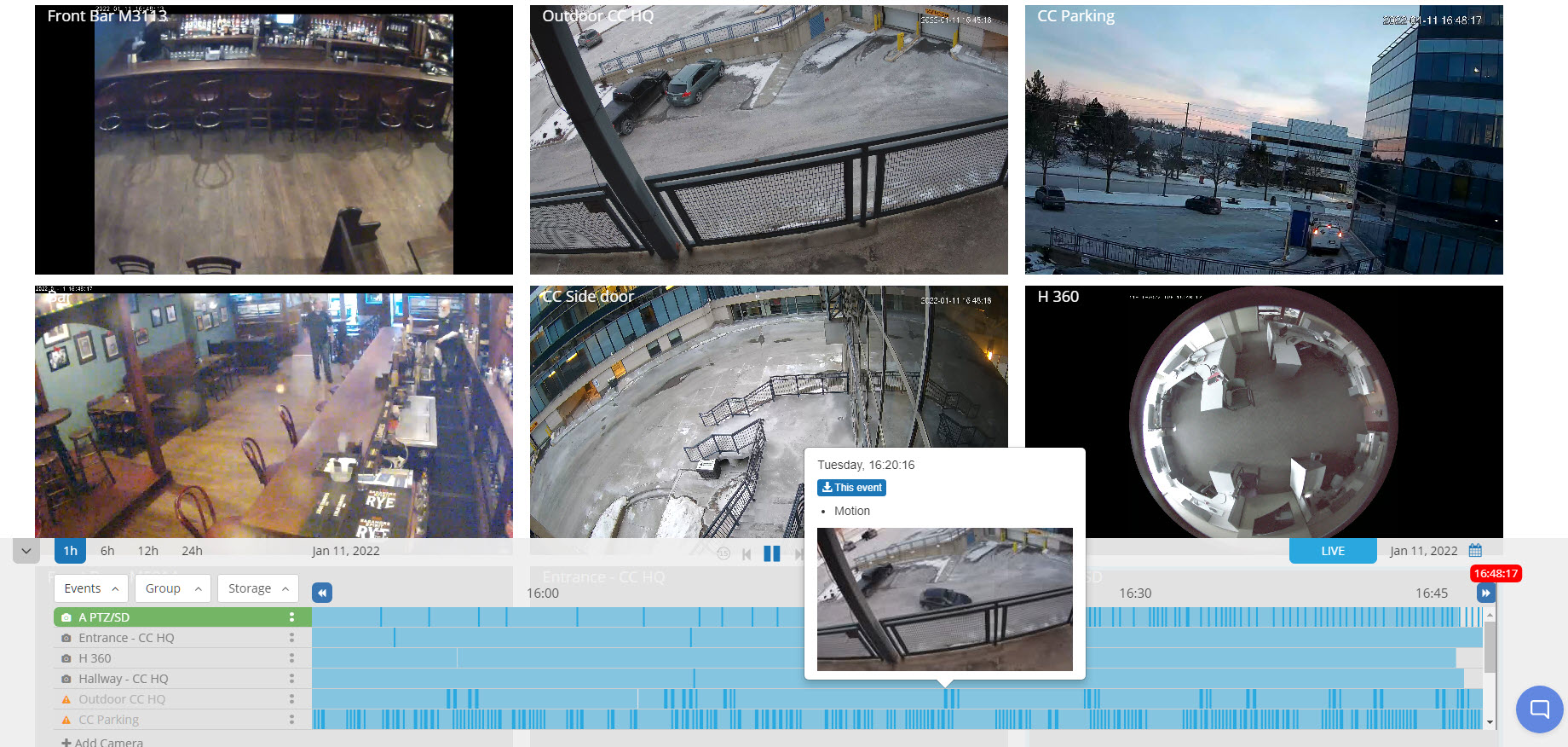Click the warning icon beside CC Parking

click(x=66, y=720)
